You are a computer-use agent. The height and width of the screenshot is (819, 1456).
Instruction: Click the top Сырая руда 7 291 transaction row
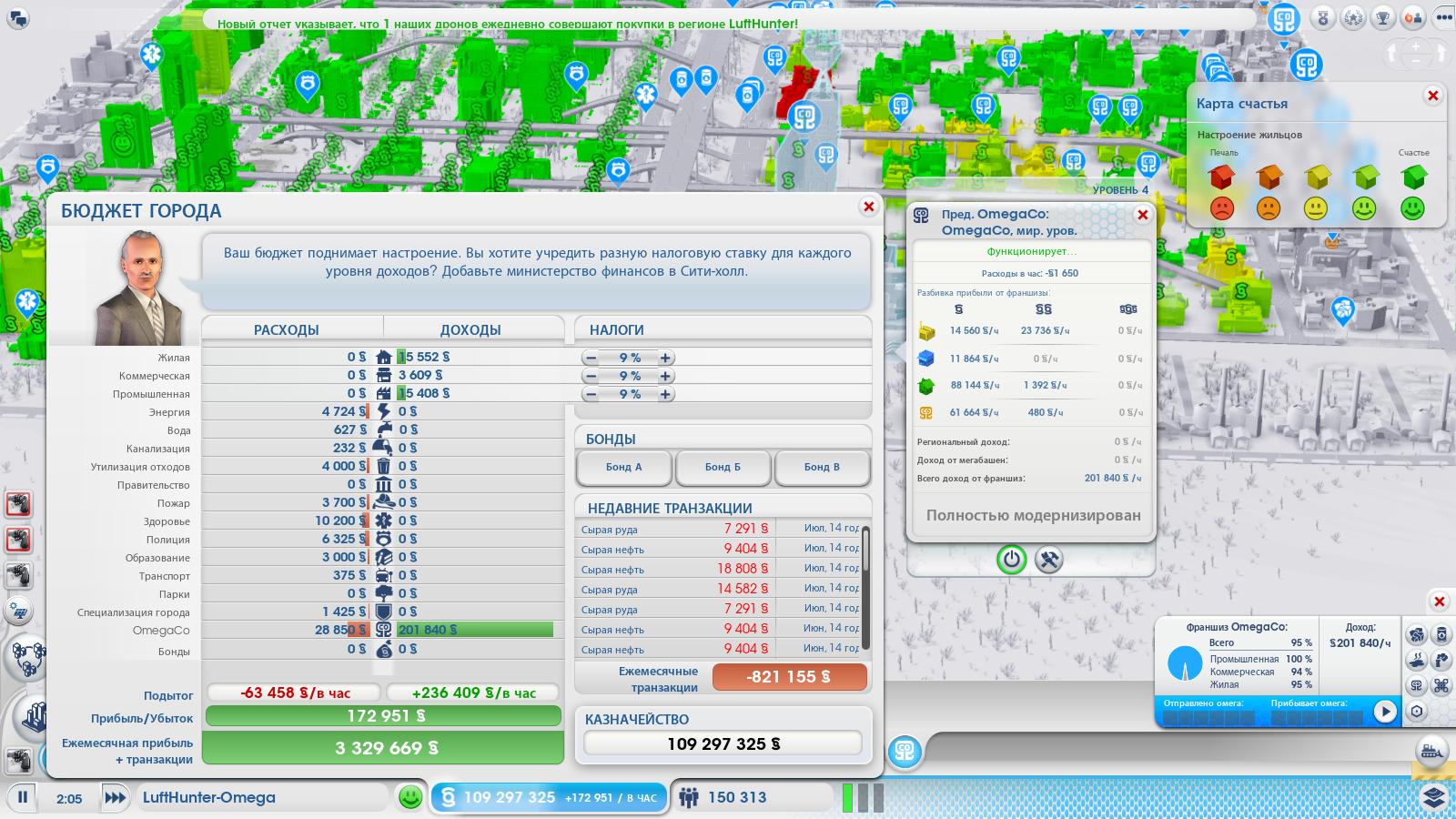pyautogui.click(x=719, y=529)
